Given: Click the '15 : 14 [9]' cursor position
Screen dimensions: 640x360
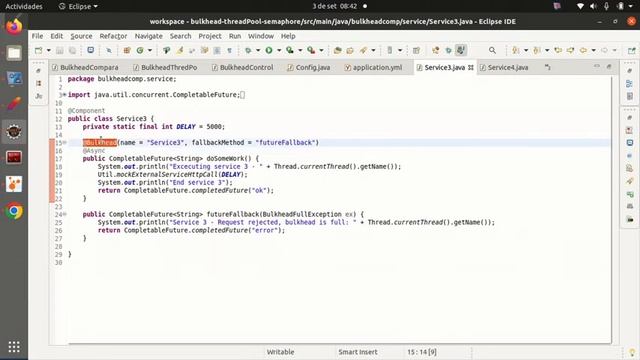Looking at the screenshot, I should 422,352.
